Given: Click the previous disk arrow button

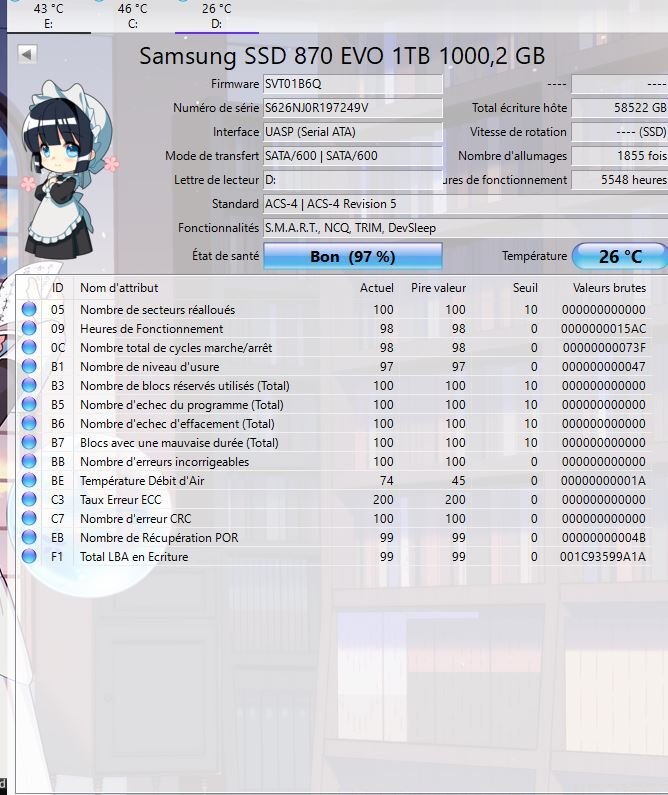Looking at the screenshot, I should pos(27,54).
